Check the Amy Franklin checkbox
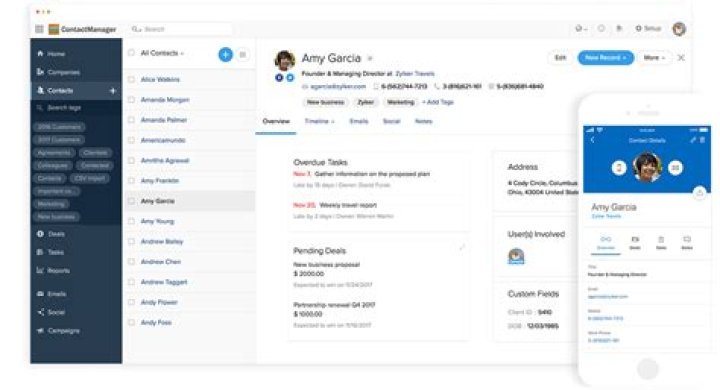The image size is (720, 390). click(131, 181)
